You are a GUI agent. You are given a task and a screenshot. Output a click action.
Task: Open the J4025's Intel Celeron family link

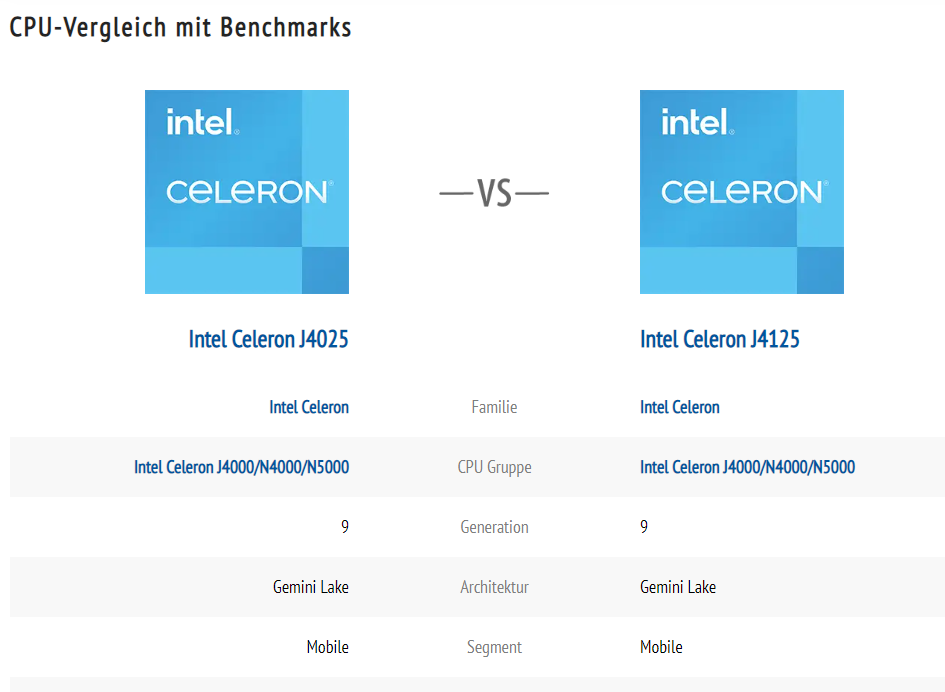(309, 407)
